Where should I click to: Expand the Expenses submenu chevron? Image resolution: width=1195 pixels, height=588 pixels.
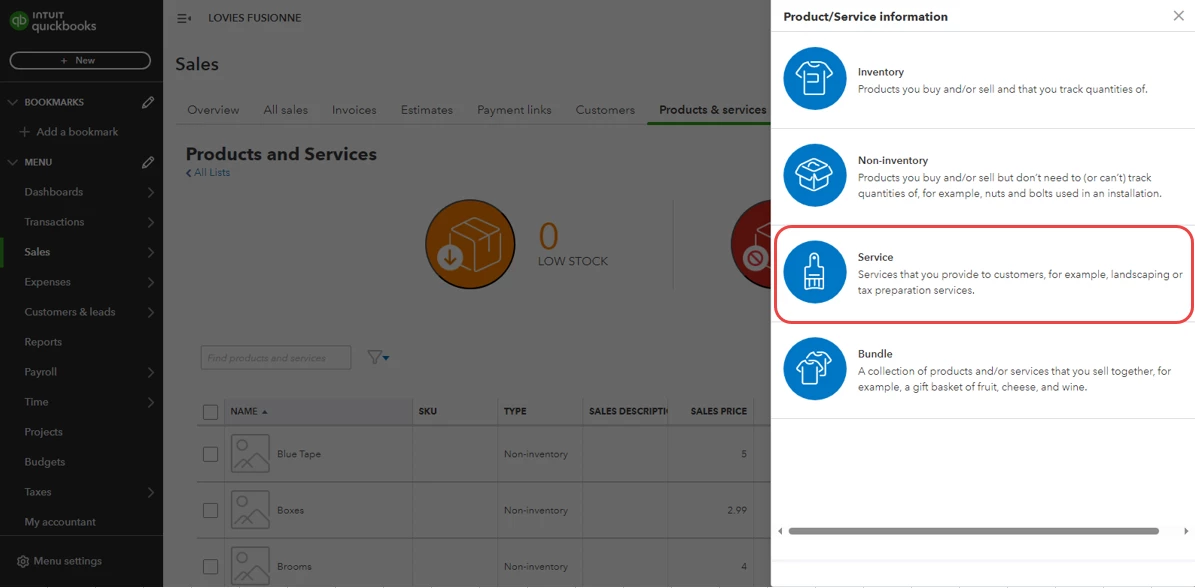click(150, 283)
